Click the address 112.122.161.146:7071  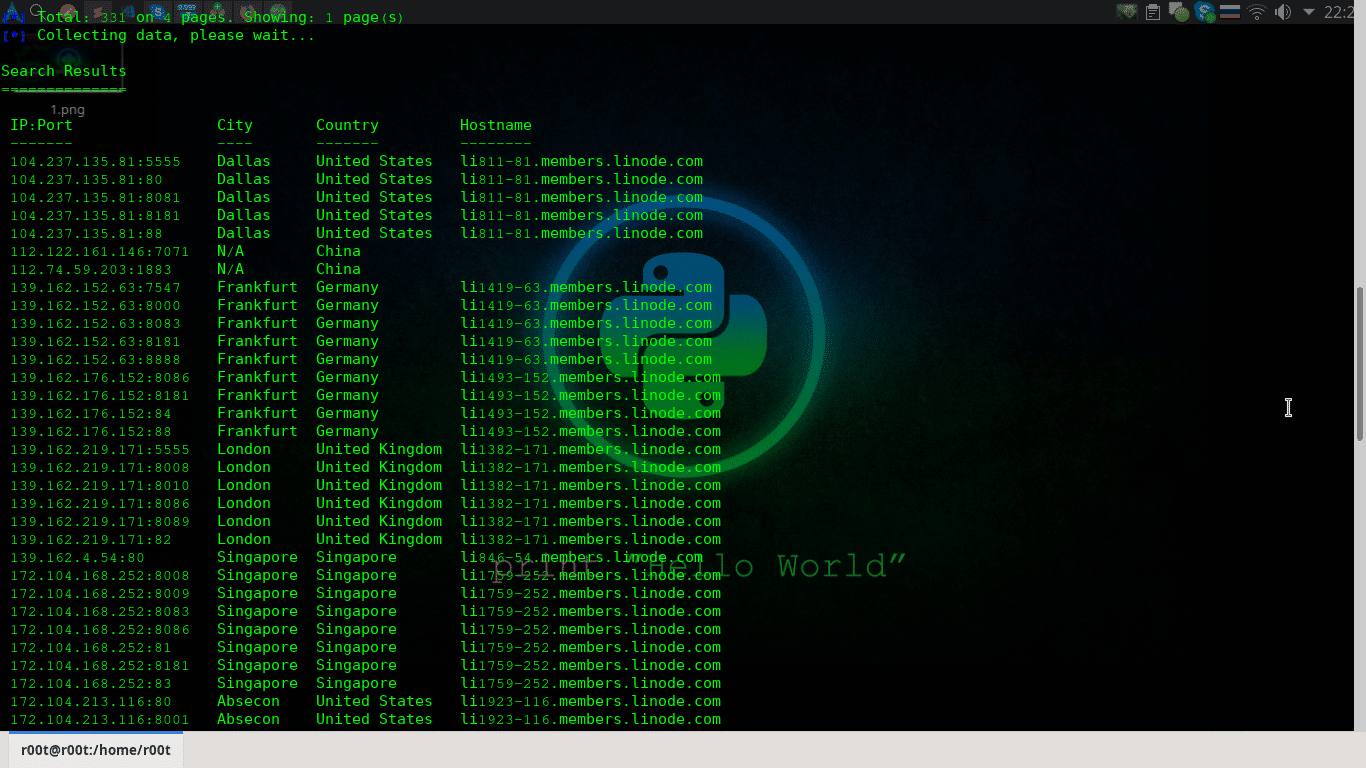pyautogui.click(x=100, y=251)
